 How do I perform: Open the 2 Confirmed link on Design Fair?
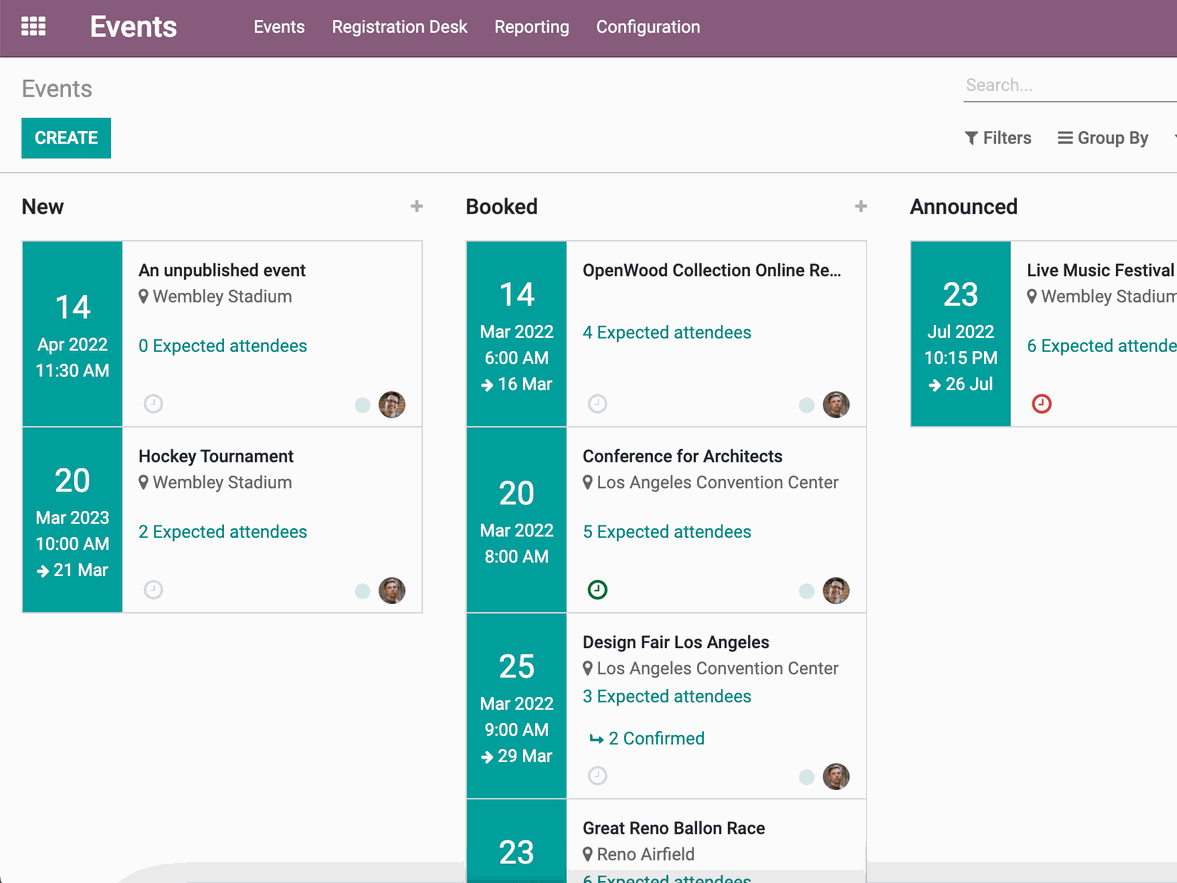pos(659,738)
